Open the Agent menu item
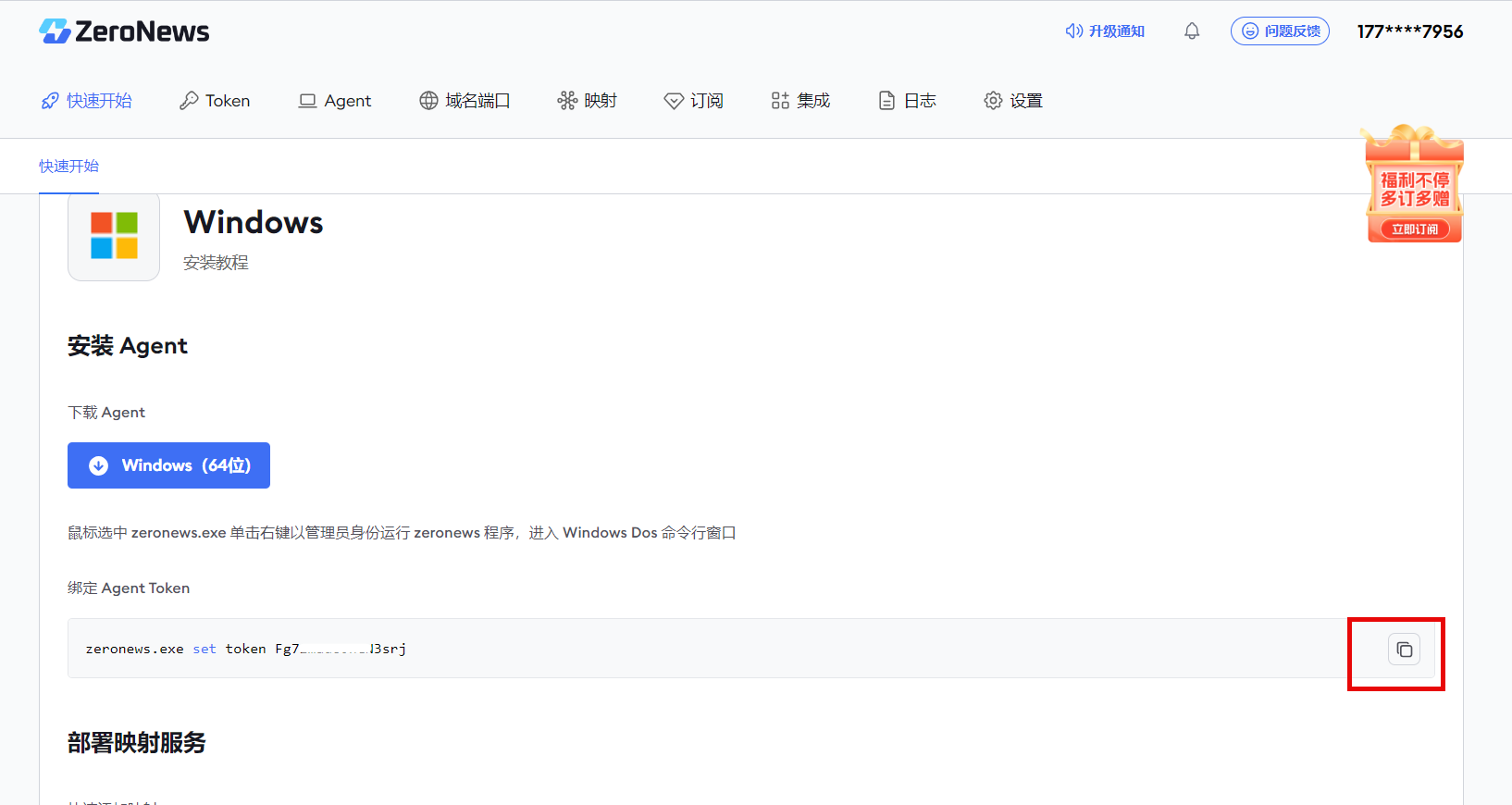1512x805 pixels. click(334, 101)
